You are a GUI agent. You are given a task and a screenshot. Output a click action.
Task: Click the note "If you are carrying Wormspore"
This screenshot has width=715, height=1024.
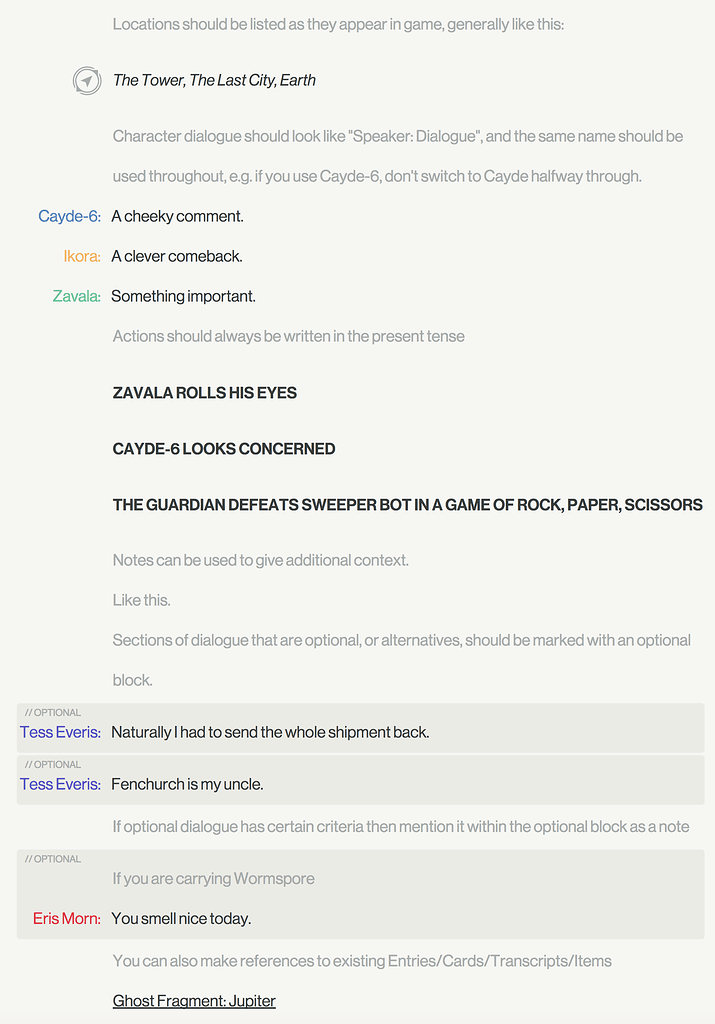[x=213, y=879]
